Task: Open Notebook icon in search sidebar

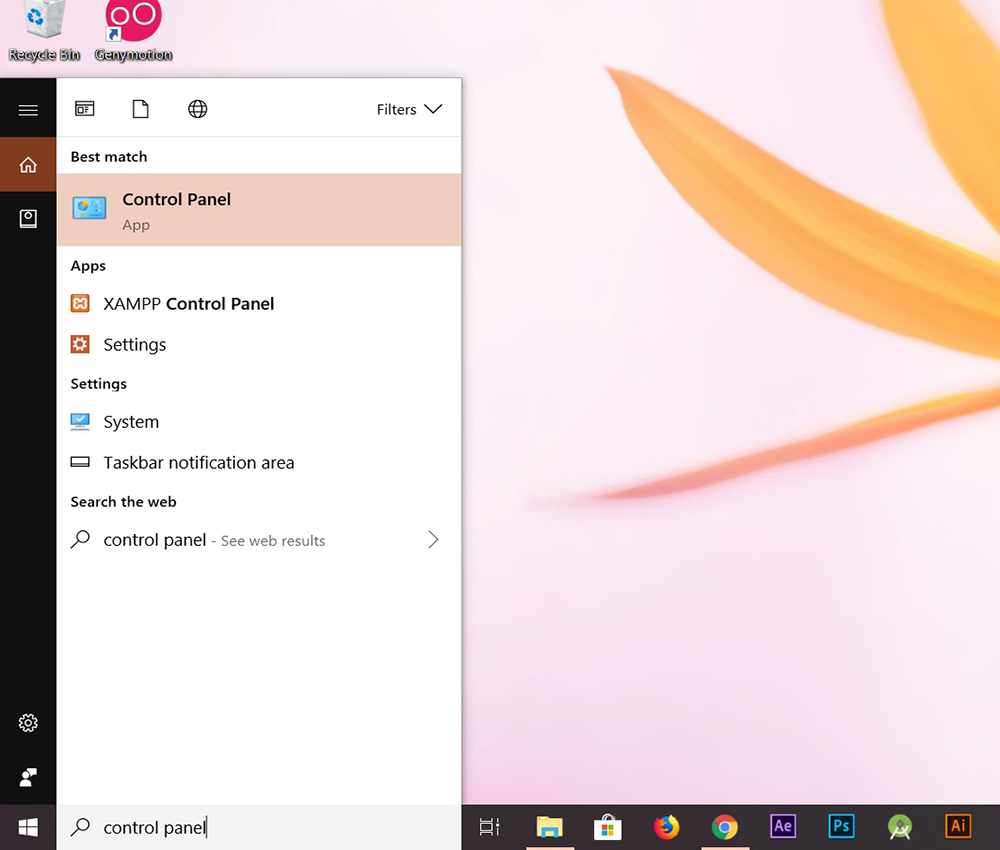Action: (x=28, y=219)
